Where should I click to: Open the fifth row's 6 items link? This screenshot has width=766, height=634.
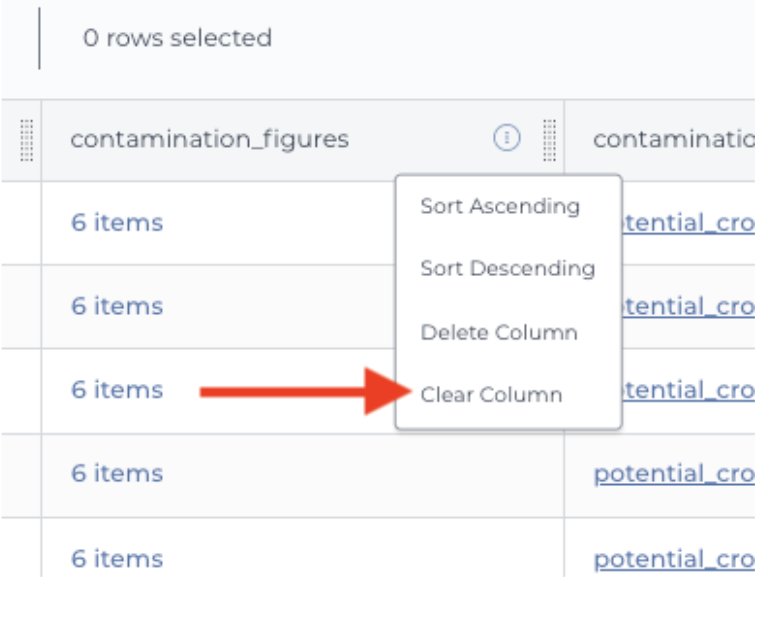pyautogui.click(x=117, y=559)
